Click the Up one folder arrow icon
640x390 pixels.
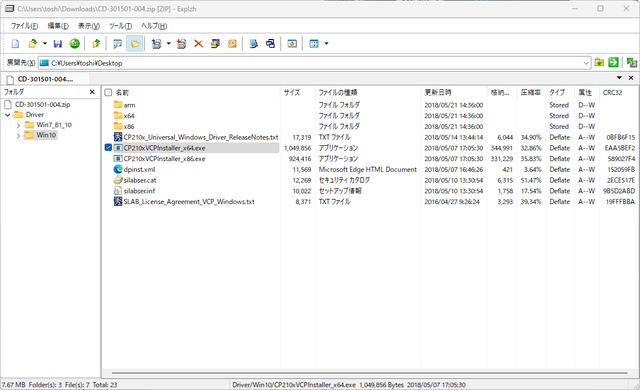pyautogui.click(x=96, y=44)
